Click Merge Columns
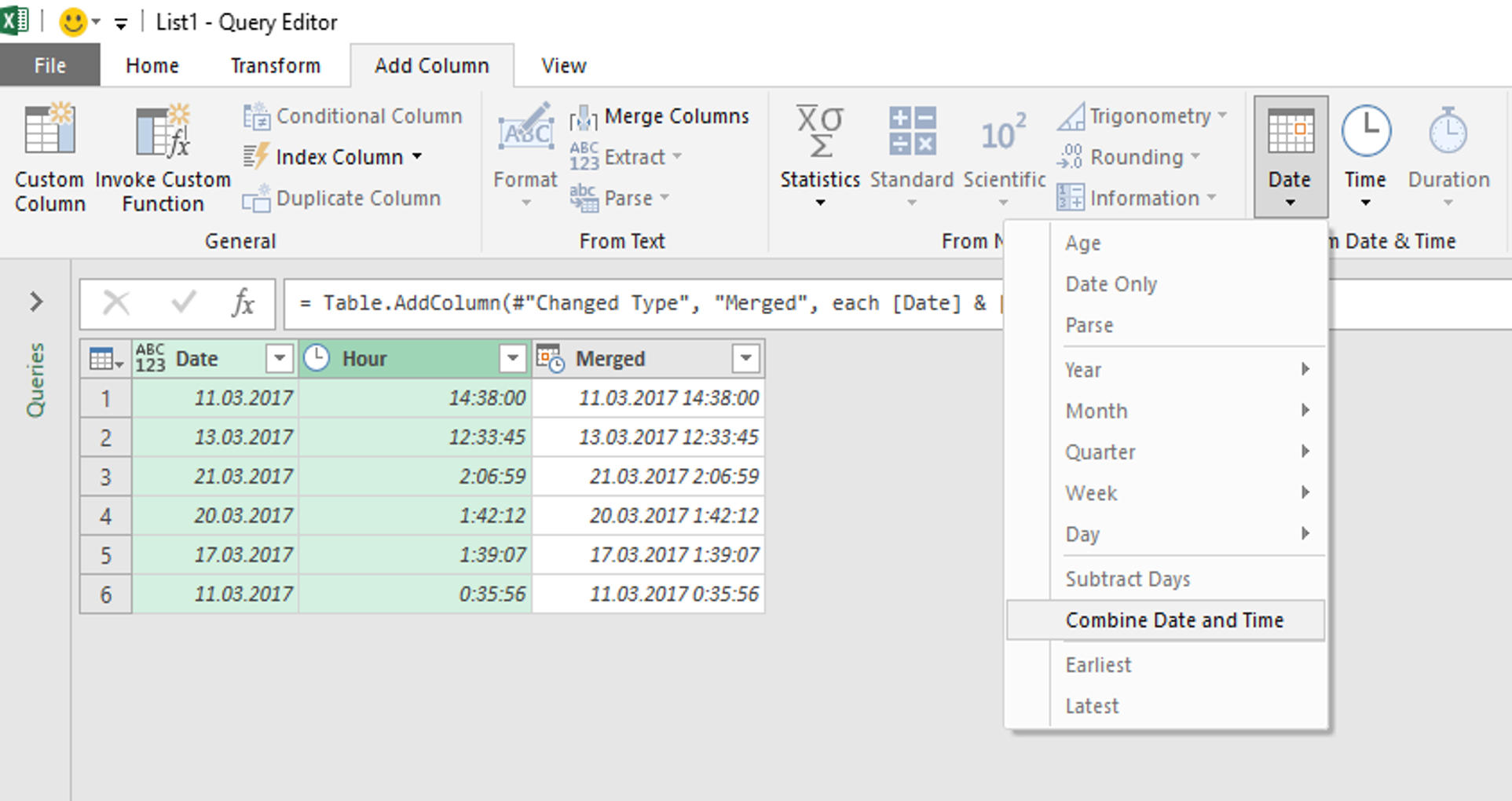This screenshot has height=801, width=1512. click(659, 116)
